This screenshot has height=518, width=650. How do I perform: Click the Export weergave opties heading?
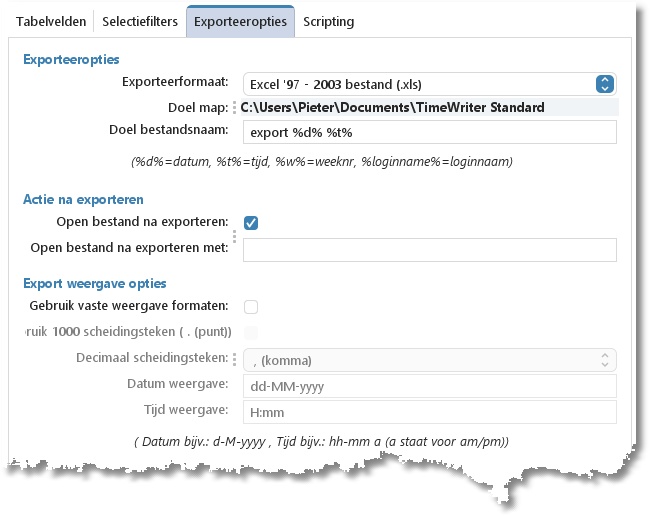pos(95,283)
